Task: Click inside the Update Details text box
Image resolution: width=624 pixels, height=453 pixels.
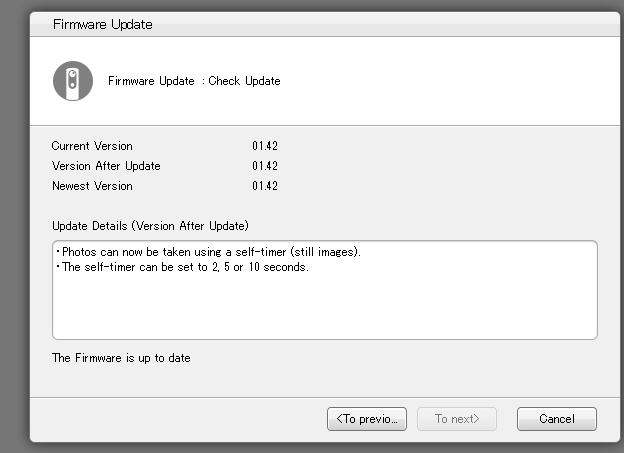Action: tap(325, 290)
